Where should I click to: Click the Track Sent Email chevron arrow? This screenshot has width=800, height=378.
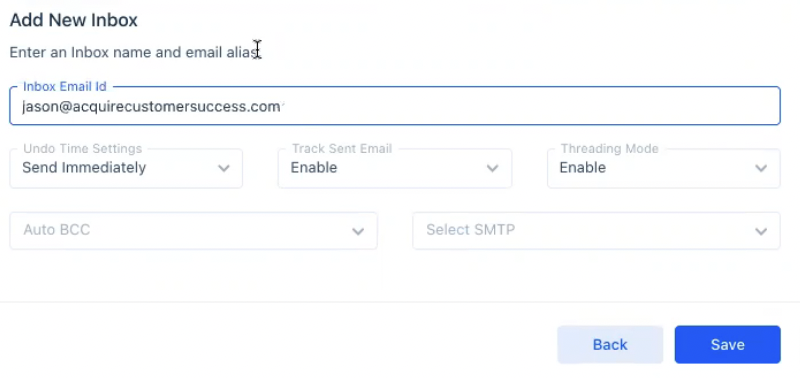point(492,168)
